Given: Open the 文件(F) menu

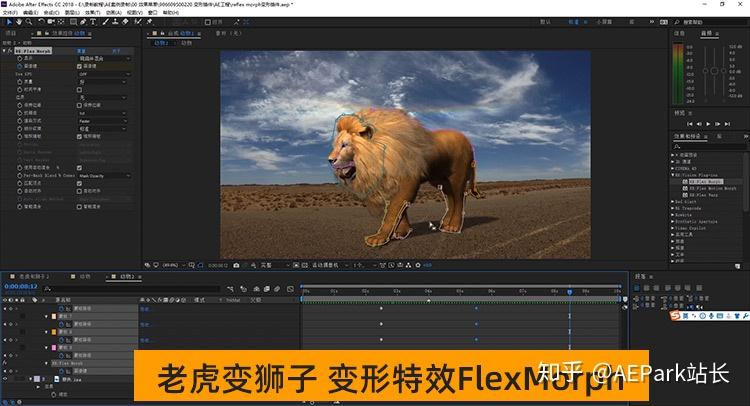Looking at the screenshot, I should 10,12.
